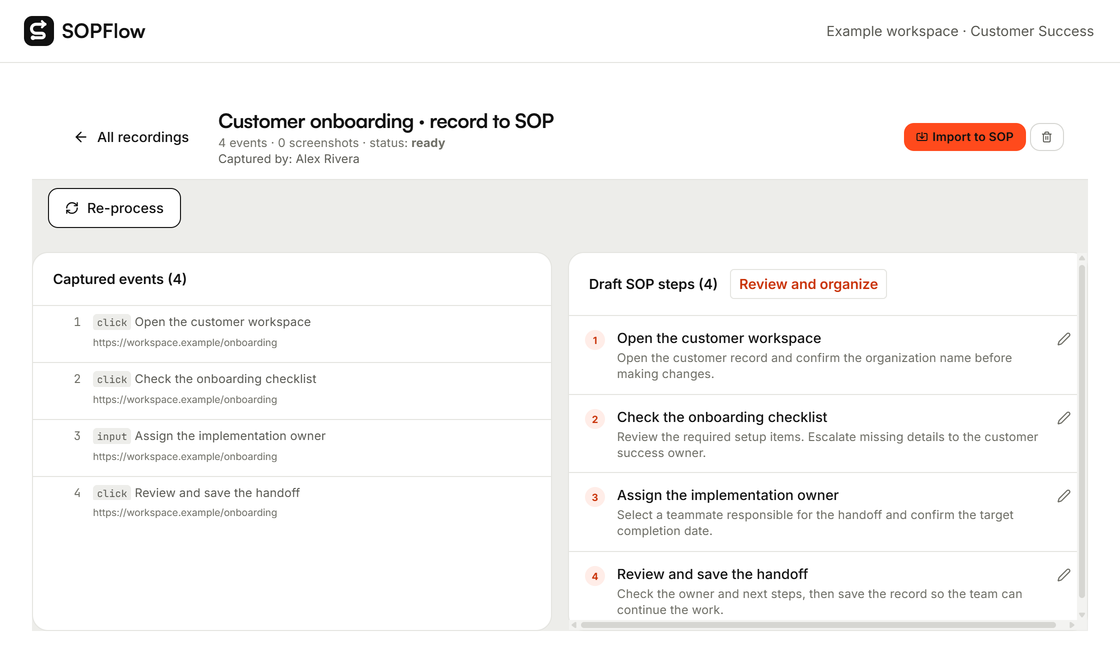Click the URL under event 1
Viewport: 1120px width, 663px height.
point(185,343)
